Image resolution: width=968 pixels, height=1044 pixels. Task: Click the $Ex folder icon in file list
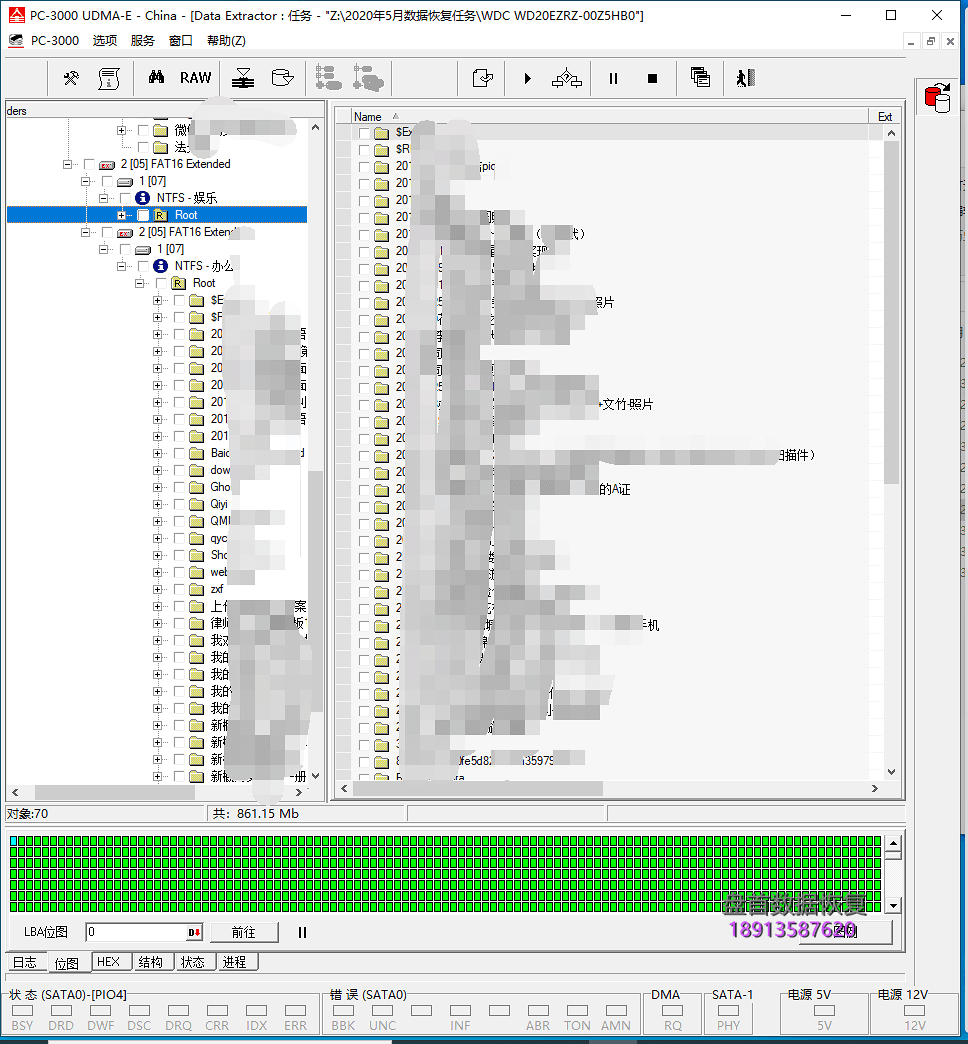click(x=381, y=132)
